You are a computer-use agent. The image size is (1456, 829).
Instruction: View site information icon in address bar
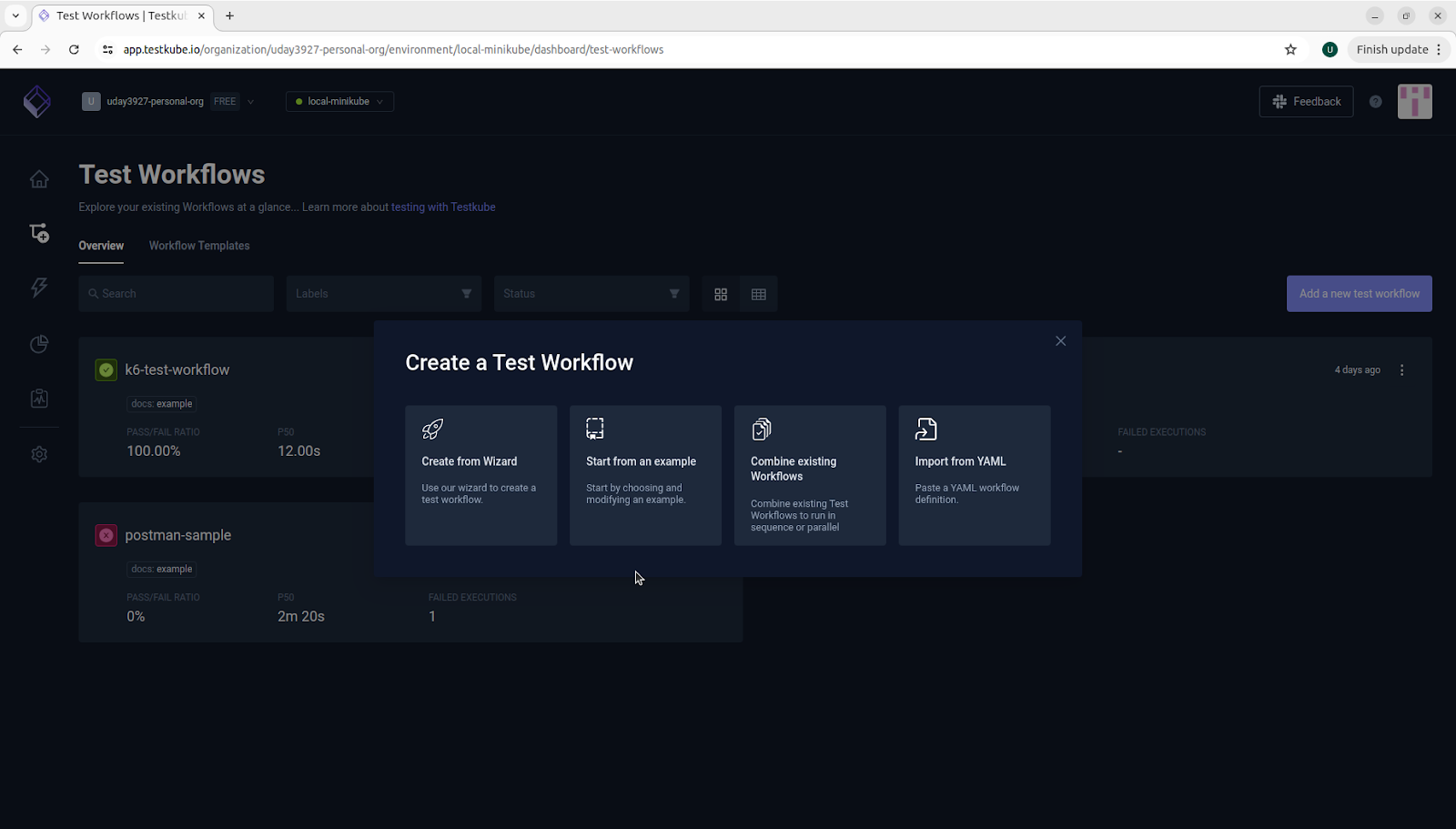point(107,50)
